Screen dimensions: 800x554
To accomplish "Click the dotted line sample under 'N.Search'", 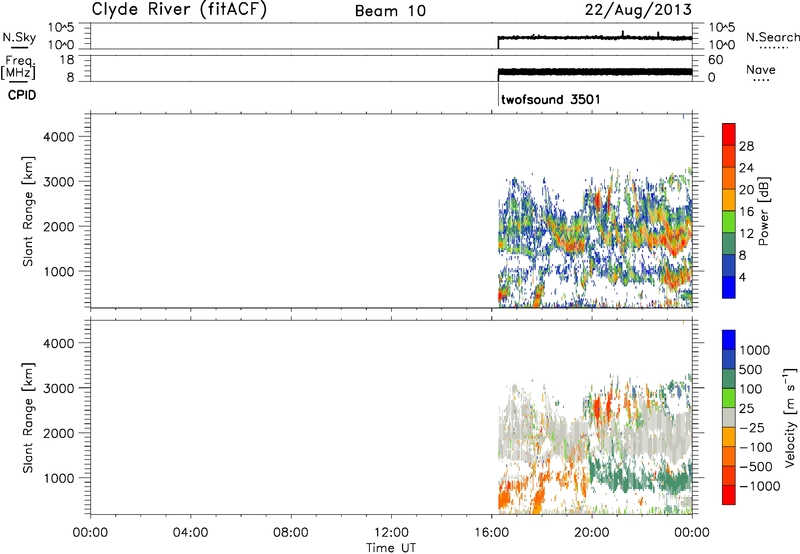I will click(773, 48).
